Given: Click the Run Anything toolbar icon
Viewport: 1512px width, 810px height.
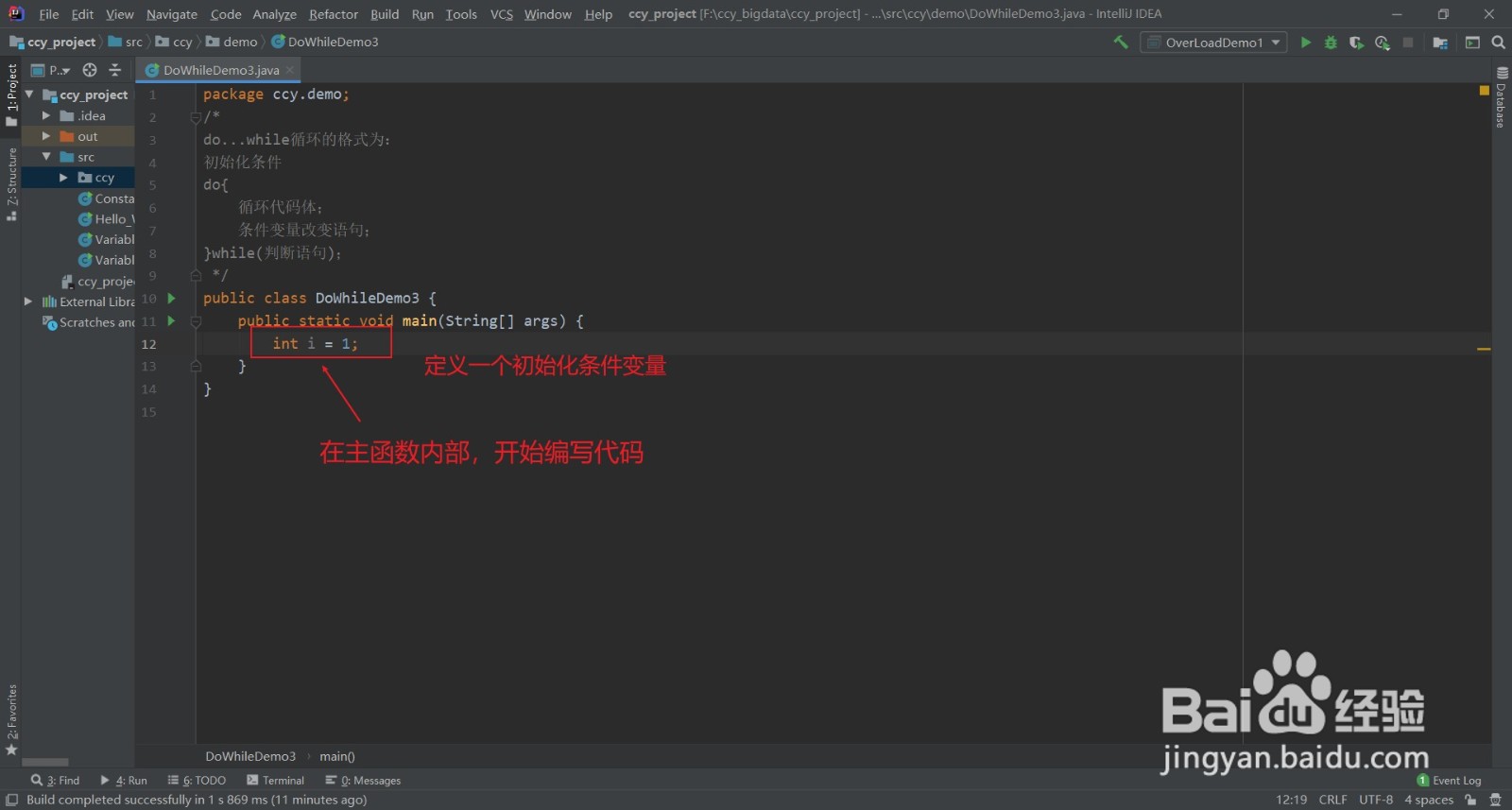Looking at the screenshot, I should coord(1472,43).
